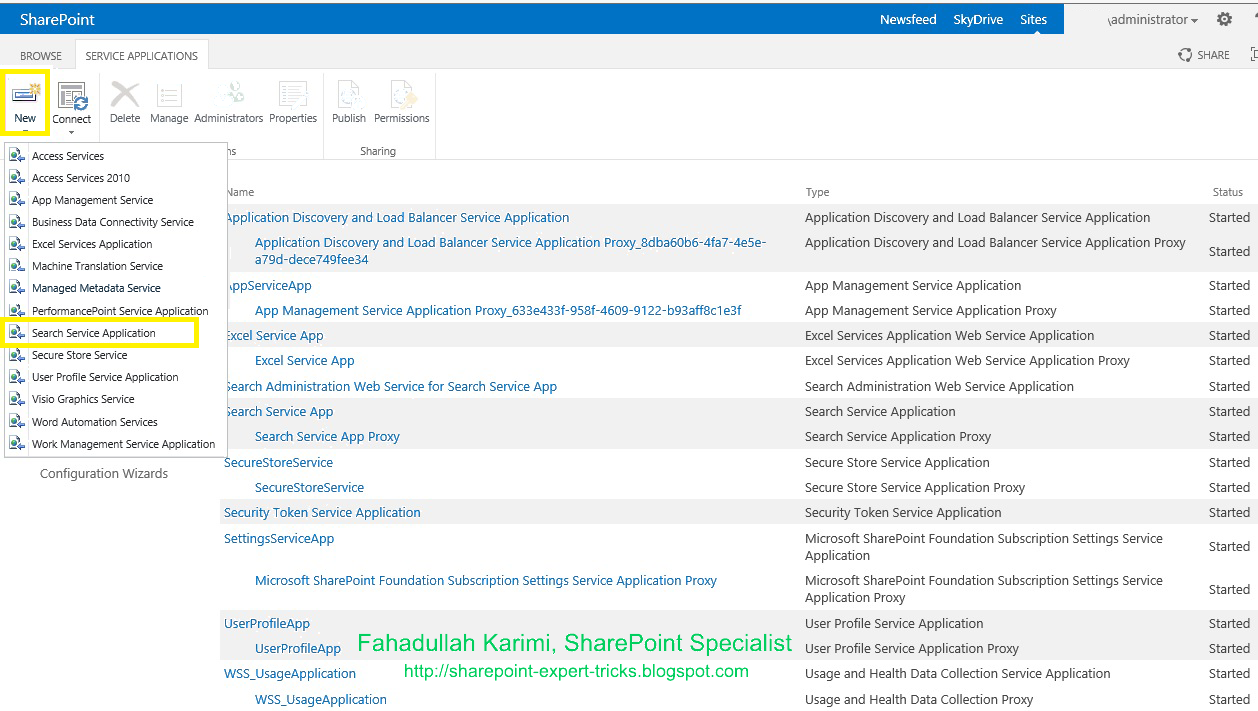Screen dimensions: 1258x711
Task: Open Configuration Wizards
Action: (104, 473)
